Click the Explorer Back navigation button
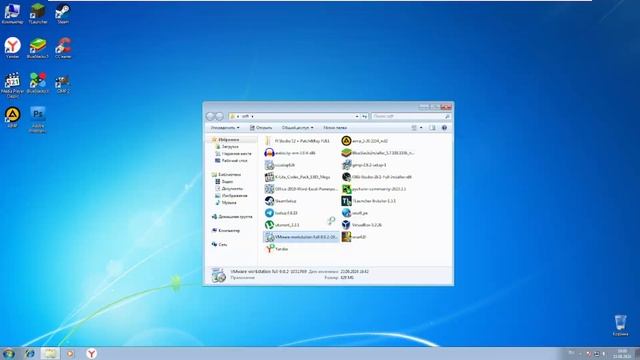 (x=211, y=116)
